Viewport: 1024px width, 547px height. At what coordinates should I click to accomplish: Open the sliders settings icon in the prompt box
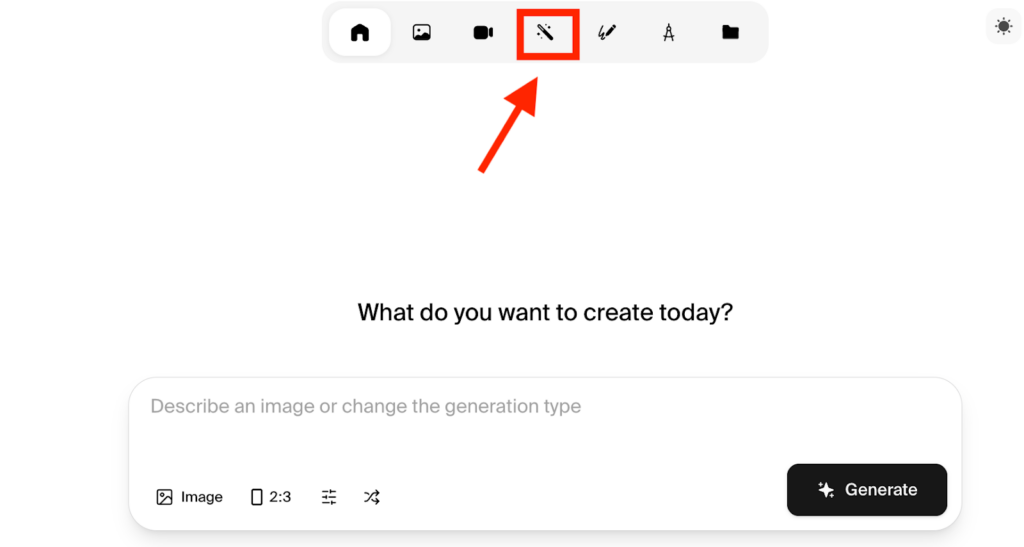click(x=329, y=497)
